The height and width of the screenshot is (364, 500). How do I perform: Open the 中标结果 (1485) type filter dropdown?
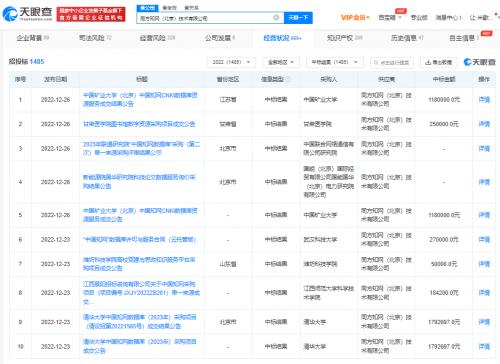point(334,62)
